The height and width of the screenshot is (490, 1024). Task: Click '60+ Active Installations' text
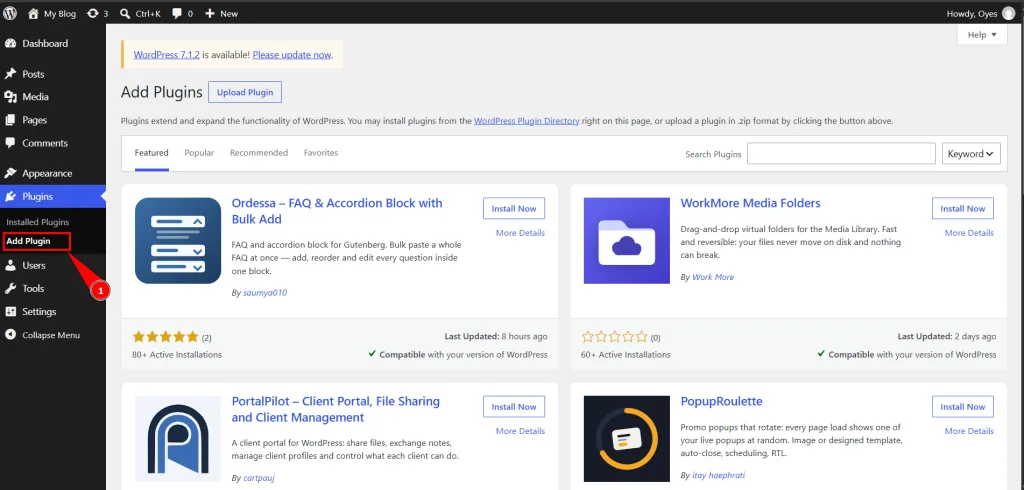tap(626, 355)
